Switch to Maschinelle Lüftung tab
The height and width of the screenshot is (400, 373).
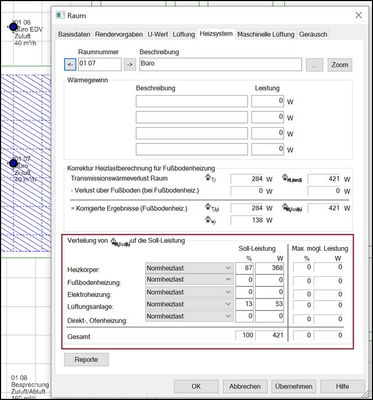click(x=266, y=34)
